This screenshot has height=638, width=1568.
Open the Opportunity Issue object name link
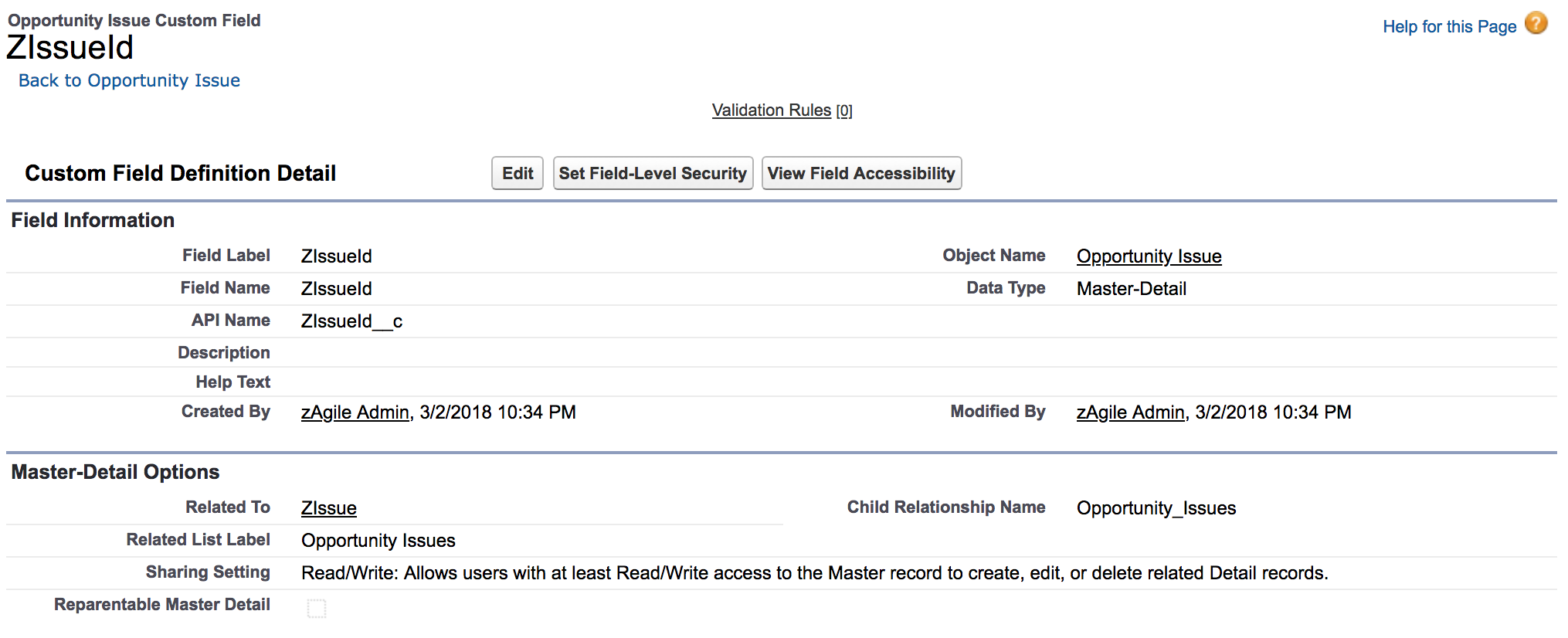coord(1149,256)
